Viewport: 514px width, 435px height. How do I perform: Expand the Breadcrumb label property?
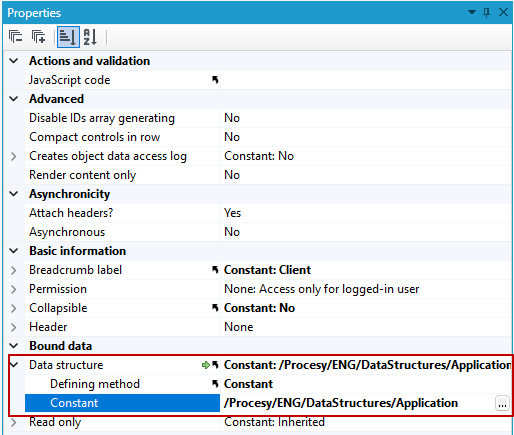[x=14, y=270]
